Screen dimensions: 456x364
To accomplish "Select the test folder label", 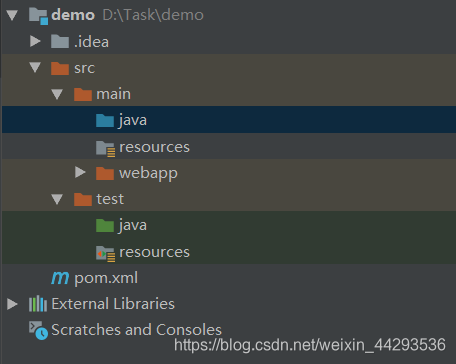I will [x=110, y=199].
